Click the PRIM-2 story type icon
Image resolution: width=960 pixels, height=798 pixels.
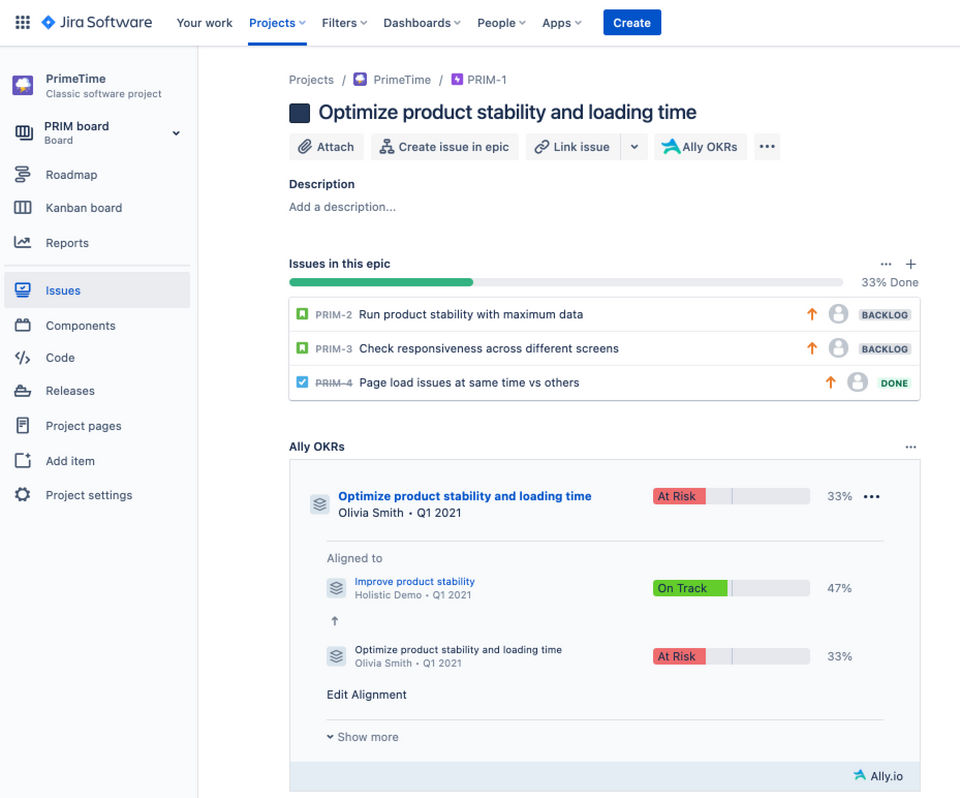tap(302, 314)
